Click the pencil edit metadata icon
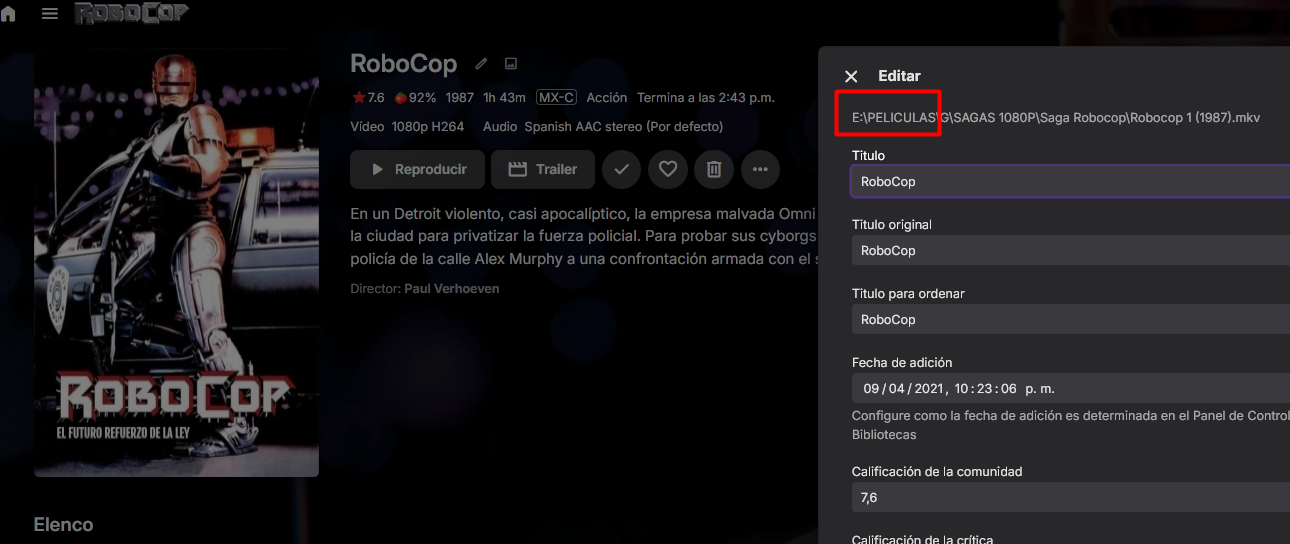Viewport: 1290px width, 544px height. point(481,64)
